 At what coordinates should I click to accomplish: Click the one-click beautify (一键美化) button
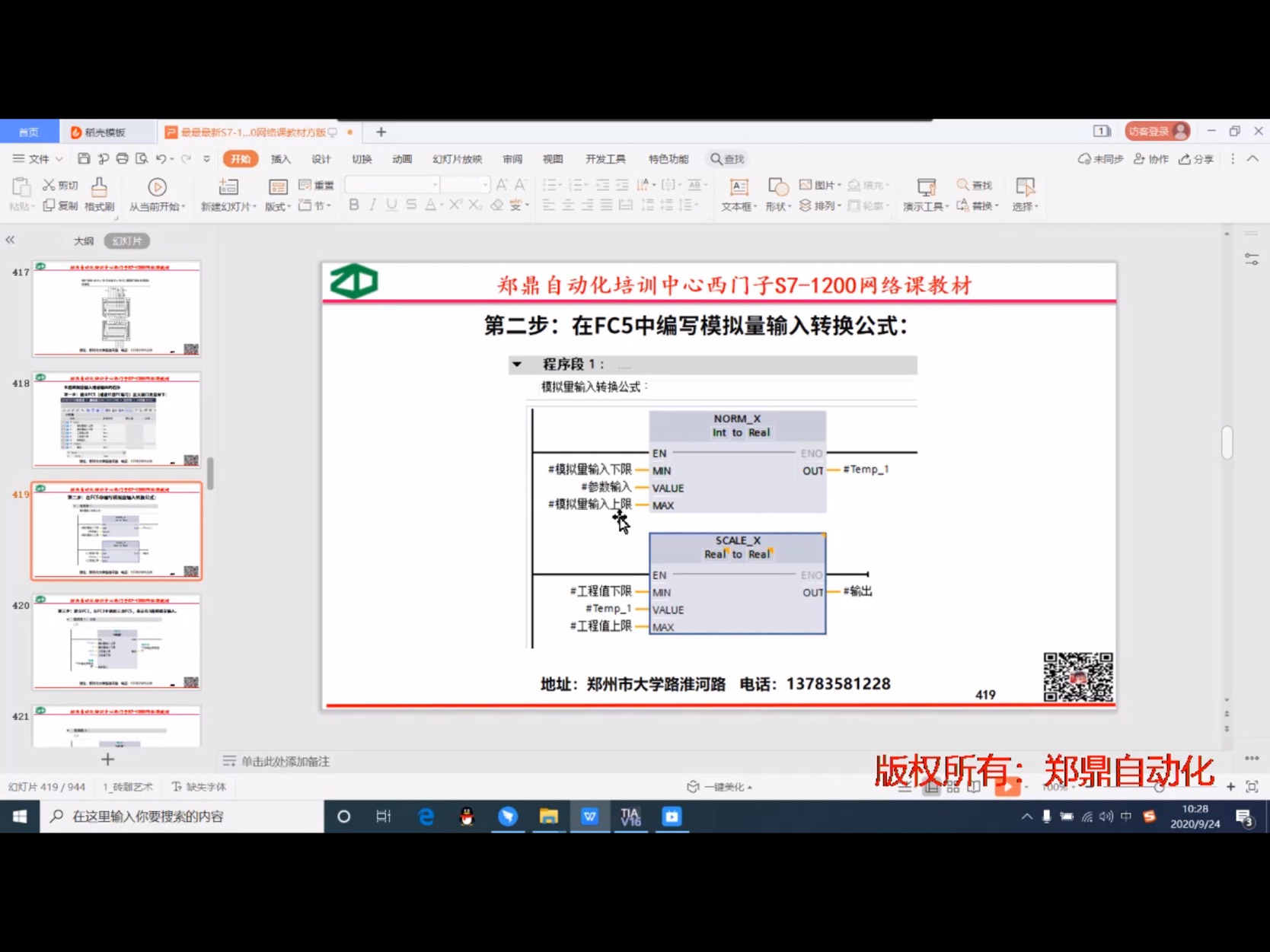[720, 787]
